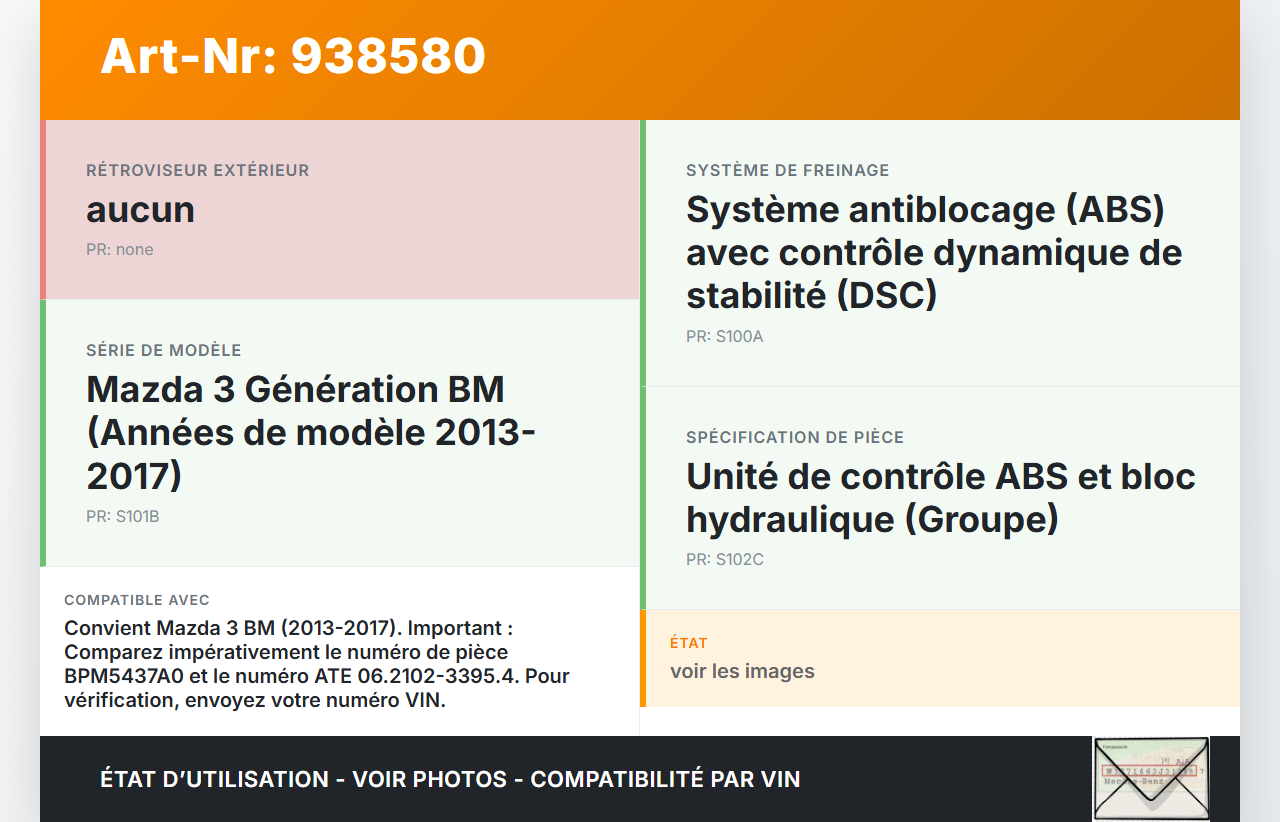
Task: Click the 'PR: none' code label
Action: click(x=120, y=250)
